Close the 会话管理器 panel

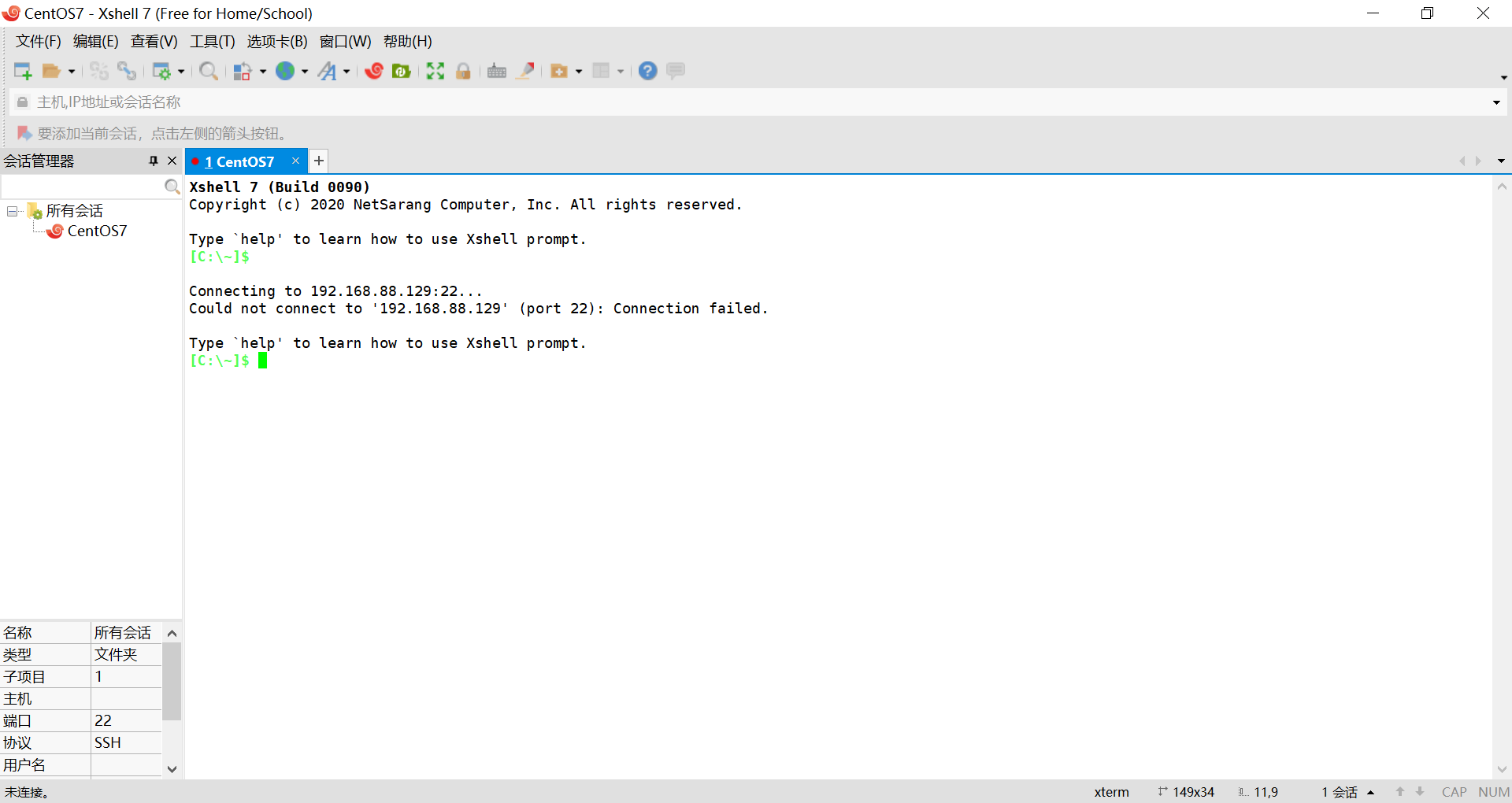point(172,161)
